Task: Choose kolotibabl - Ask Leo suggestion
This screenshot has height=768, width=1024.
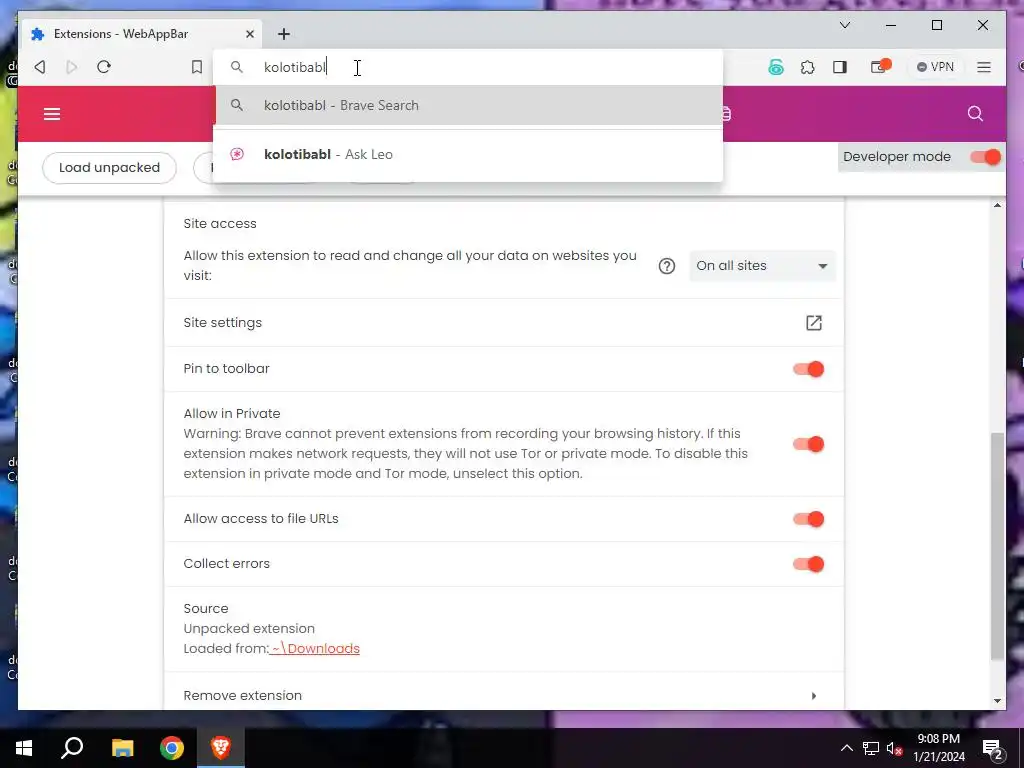Action: [468, 155]
